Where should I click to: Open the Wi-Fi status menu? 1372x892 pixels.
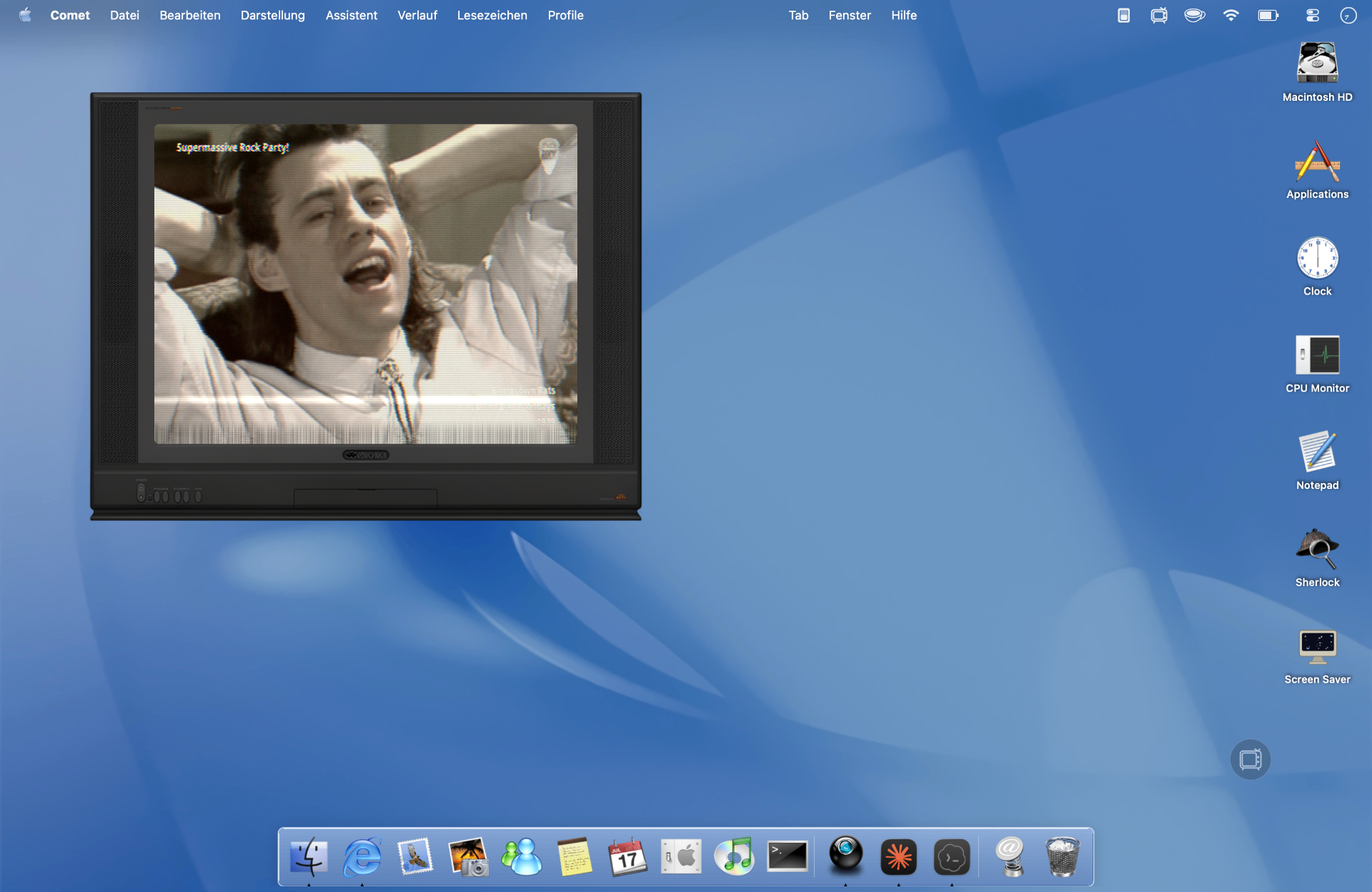pos(1231,15)
